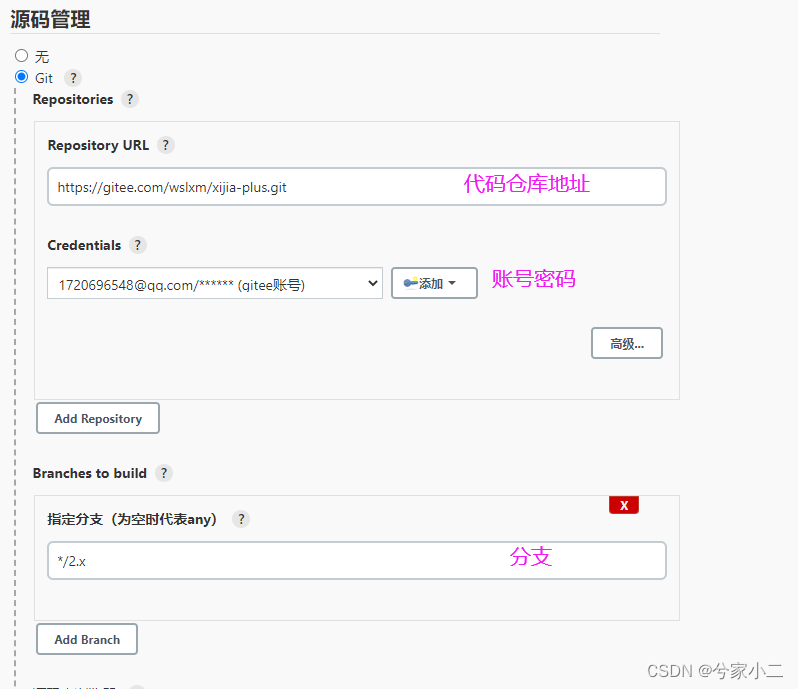This screenshot has height=689, width=798.
Task: Open help icon next to Branches to build
Action: (163, 473)
